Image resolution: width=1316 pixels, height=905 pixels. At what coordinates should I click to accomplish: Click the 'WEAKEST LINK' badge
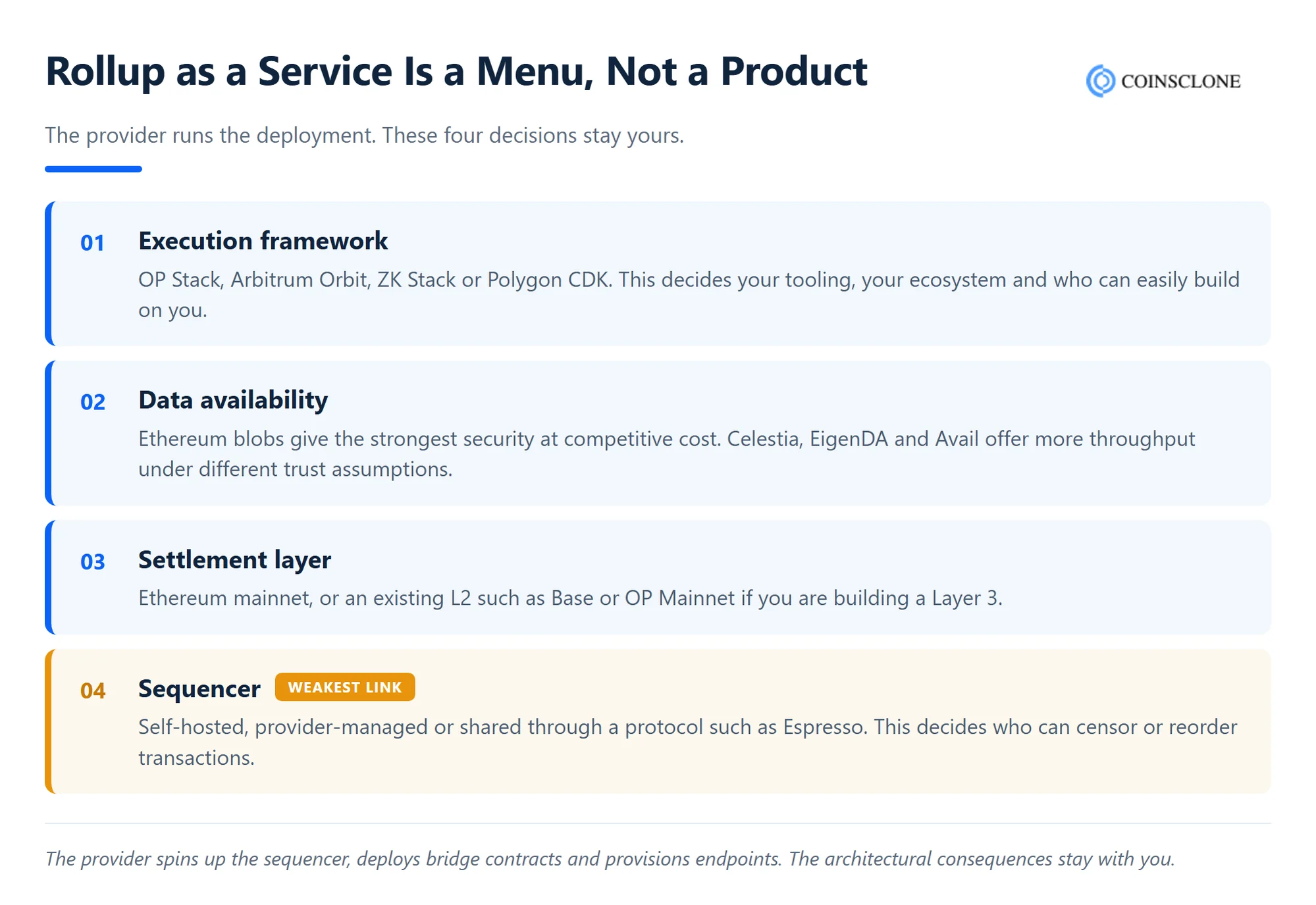[345, 687]
